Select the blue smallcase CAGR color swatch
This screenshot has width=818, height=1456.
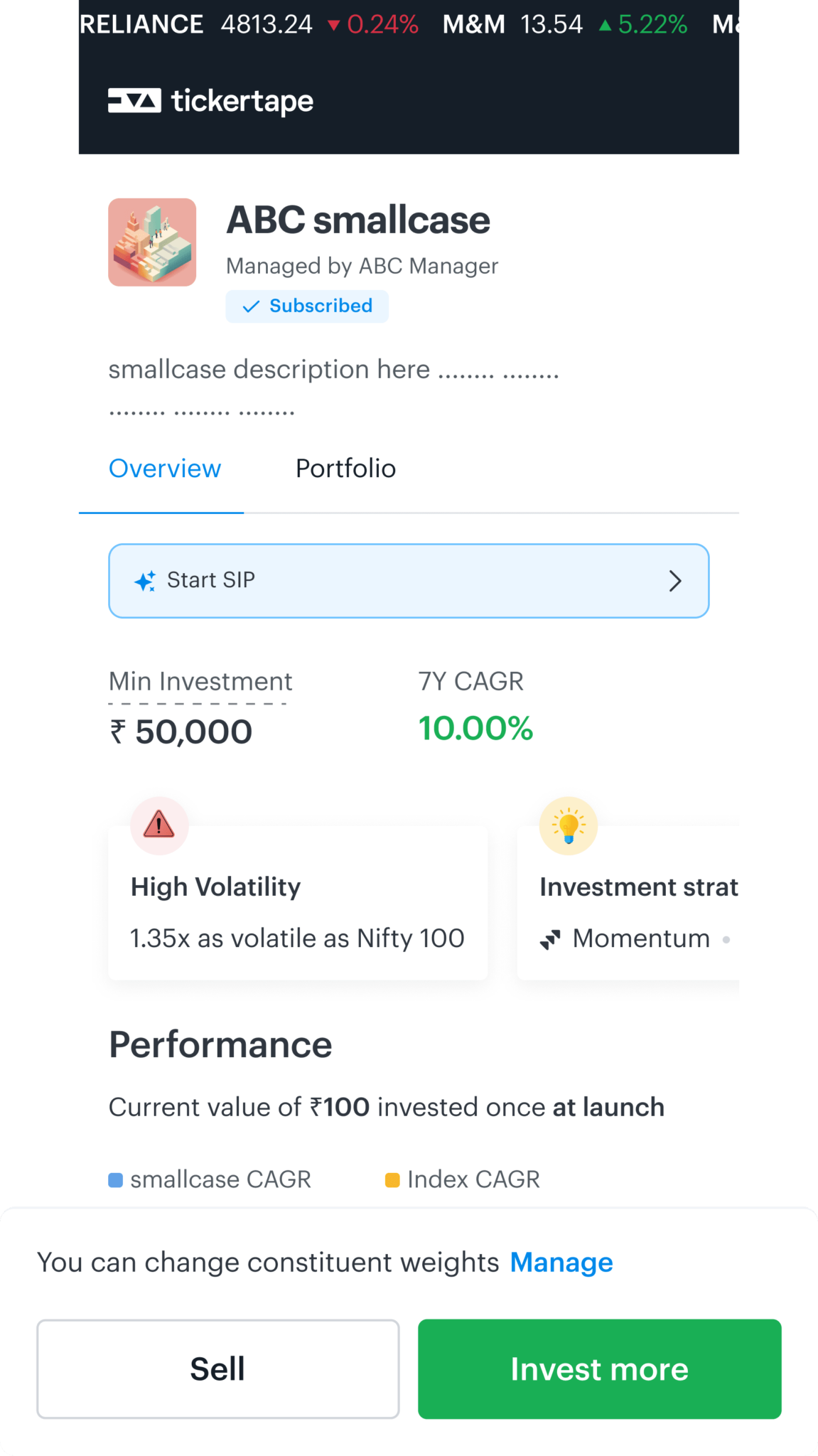116,1179
